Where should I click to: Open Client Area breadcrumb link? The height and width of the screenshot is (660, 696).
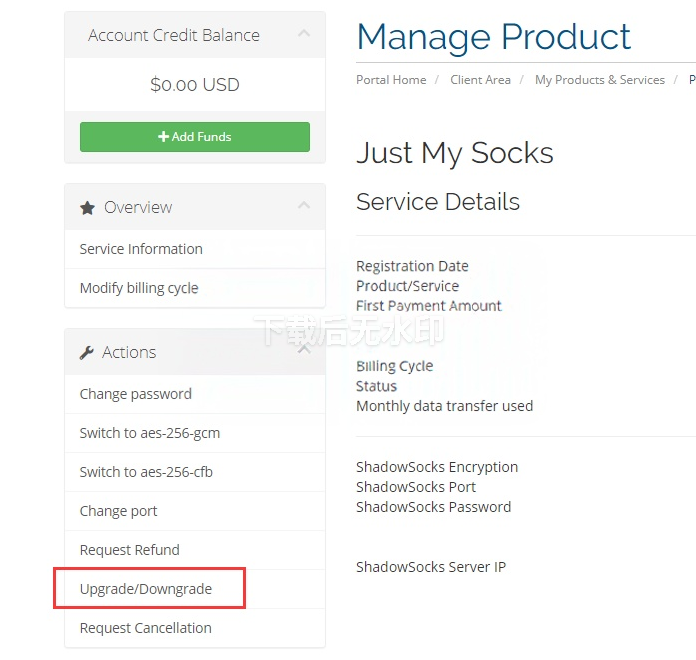[480, 80]
